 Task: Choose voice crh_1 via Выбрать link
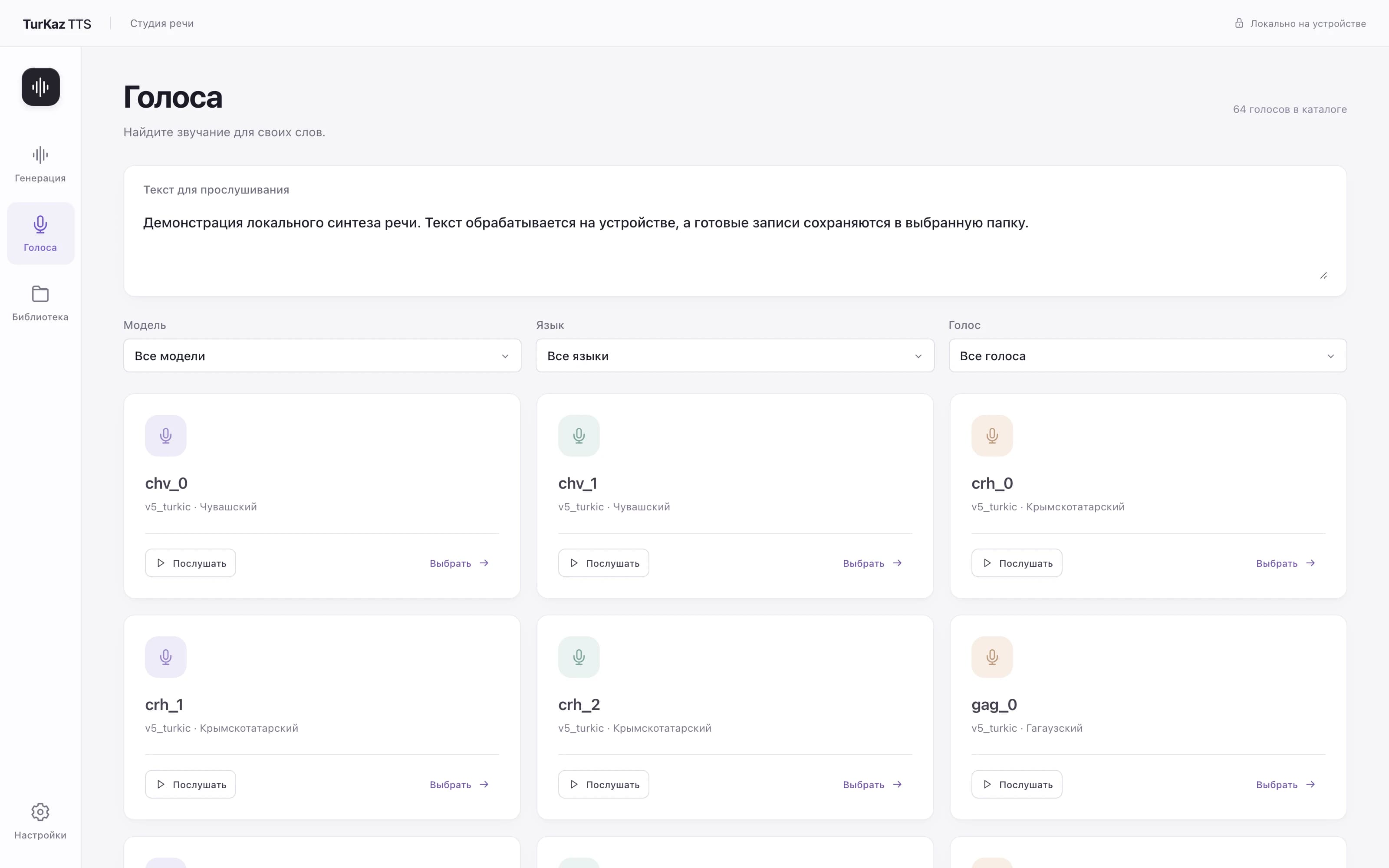459,784
